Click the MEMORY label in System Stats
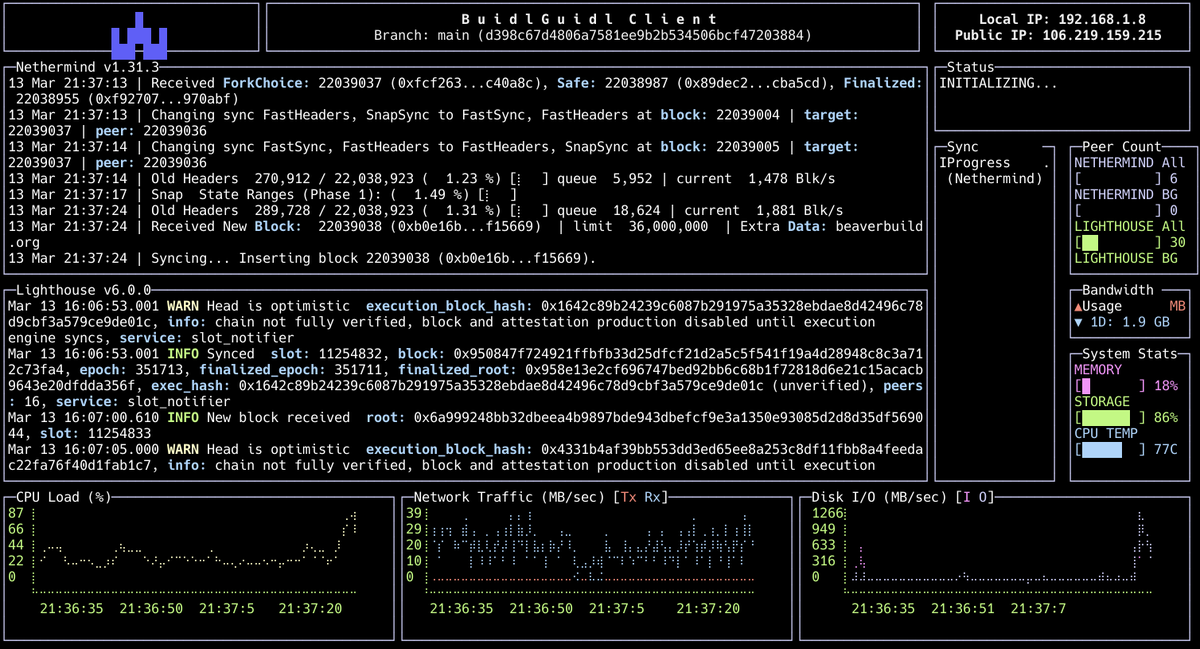The image size is (1200, 649). point(1098,370)
